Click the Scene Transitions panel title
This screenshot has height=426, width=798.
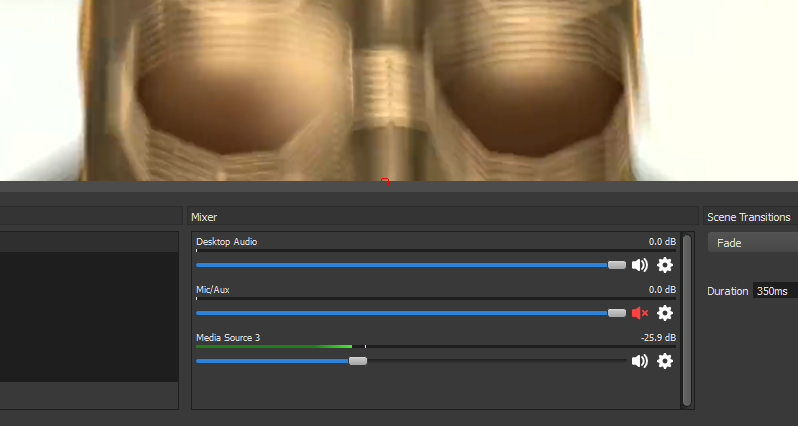pyautogui.click(x=749, y=217)
